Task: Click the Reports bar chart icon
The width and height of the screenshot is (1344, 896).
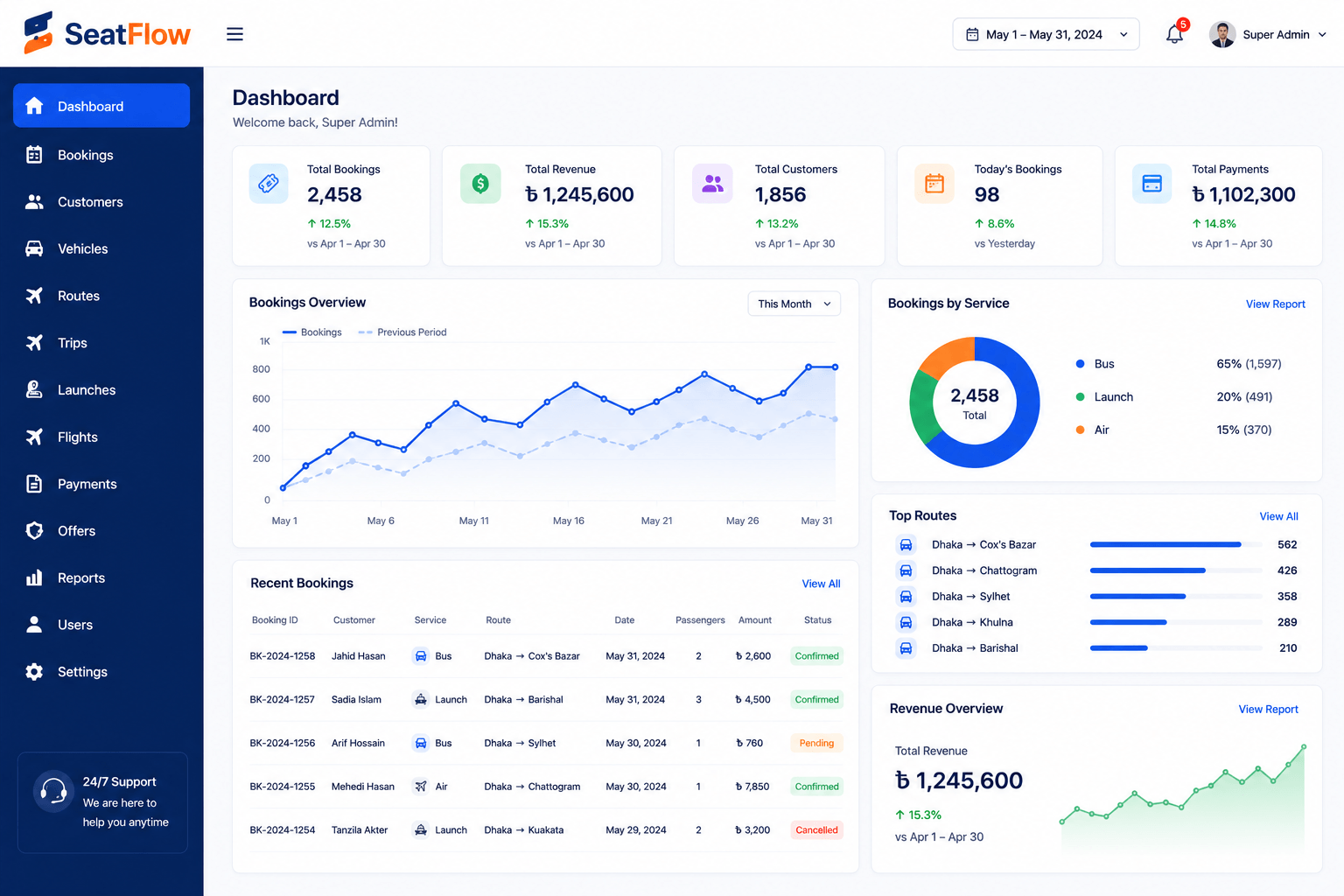Action: pyautogui.click(x=34, y=577)
